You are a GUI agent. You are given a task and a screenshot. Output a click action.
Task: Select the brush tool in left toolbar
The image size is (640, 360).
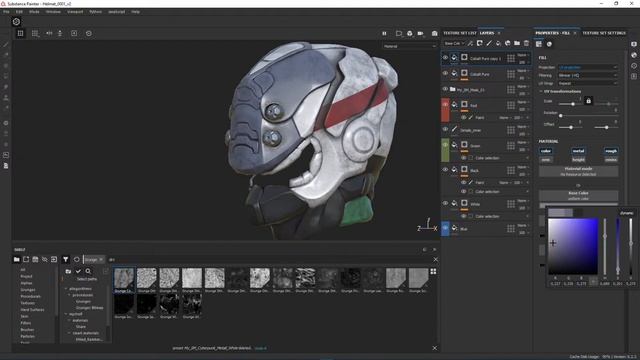click(x=6, y=44)
